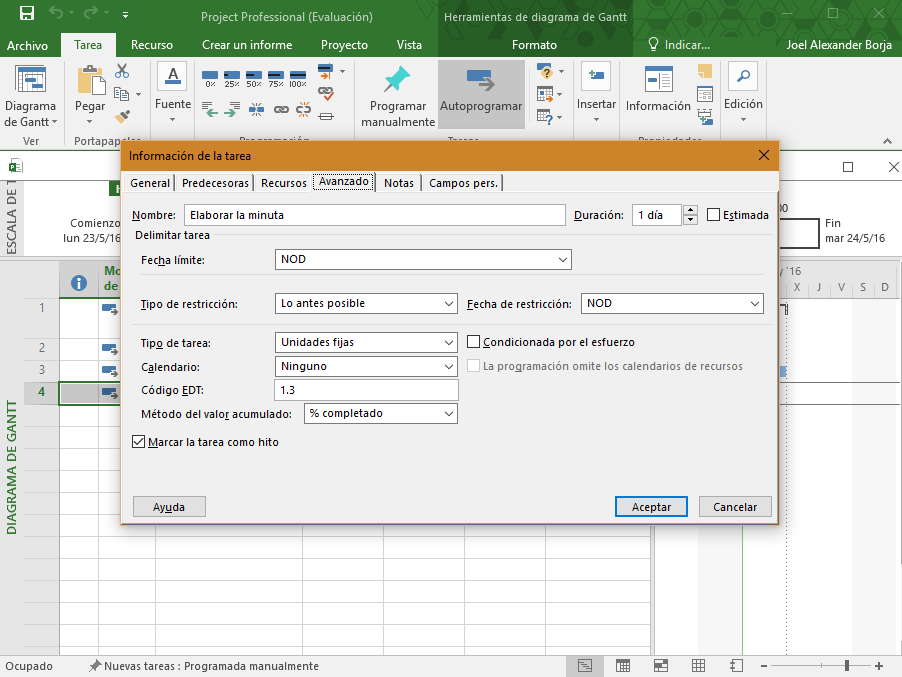Click the Aceptar button
902x677 pixels.
pyautogui.click(x=651, y=507)
